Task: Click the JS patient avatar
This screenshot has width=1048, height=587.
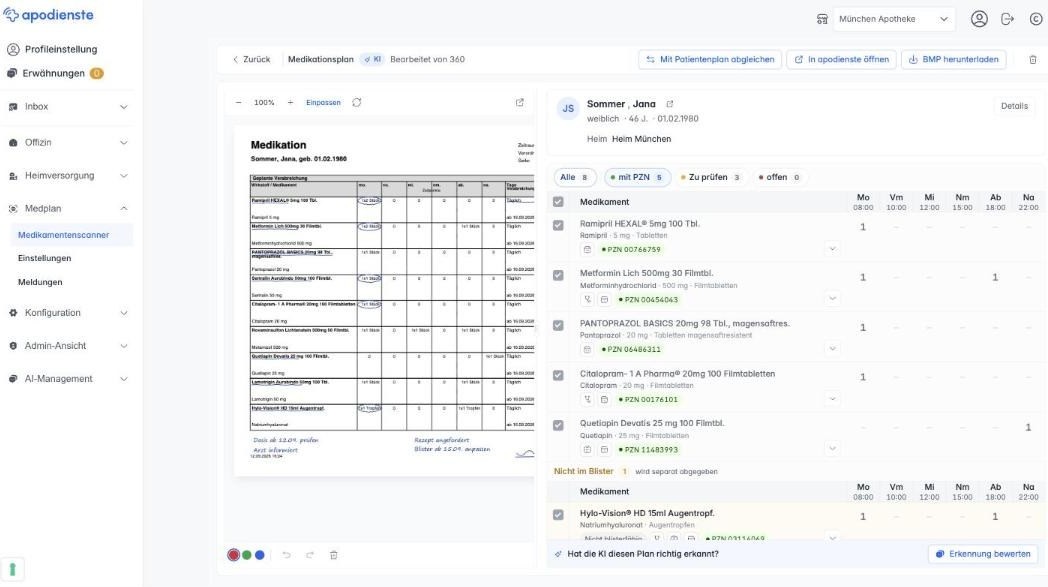Action: click(x=568, y=108)
